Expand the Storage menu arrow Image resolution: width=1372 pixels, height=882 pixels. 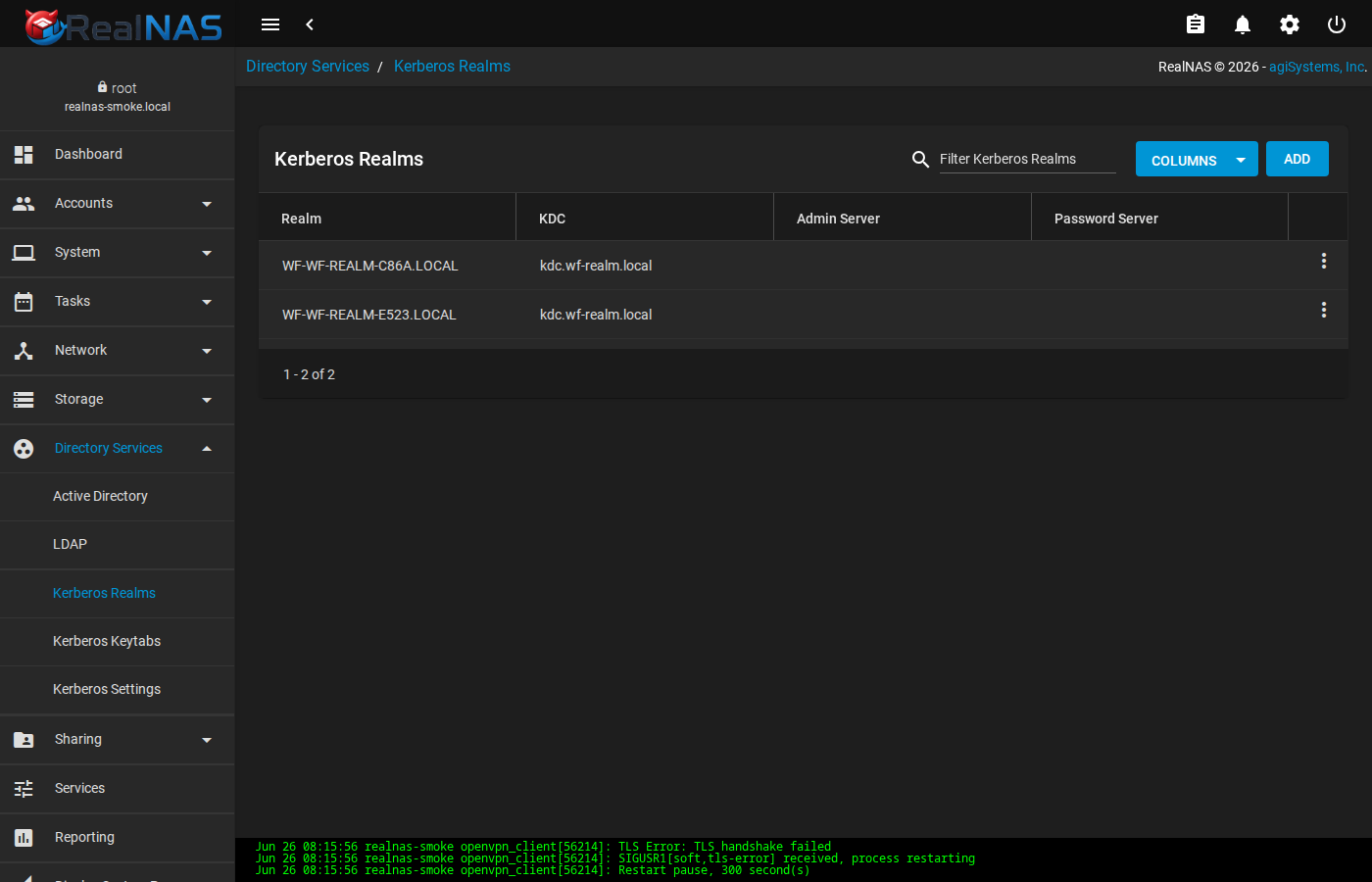tap(207, 400)
